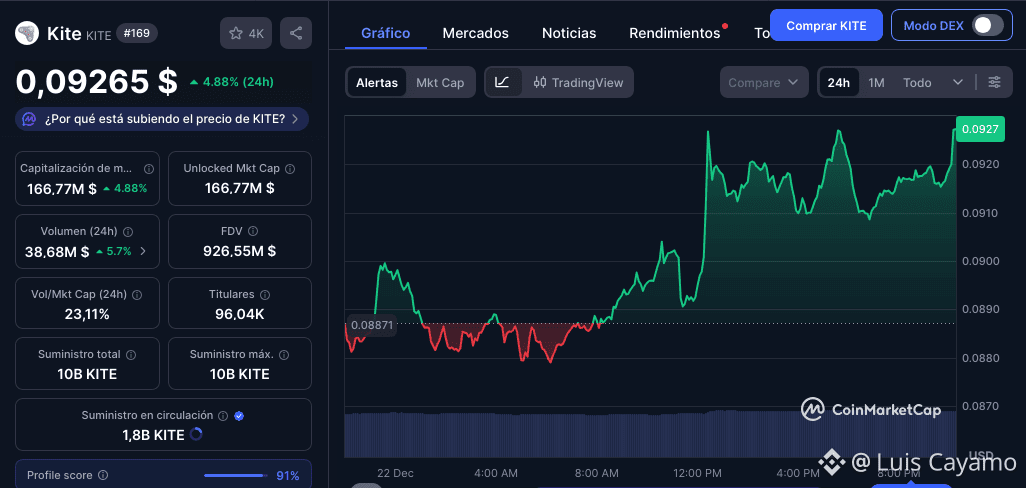Select the 1M time range
1026x488 pixels.
[876, 82]
